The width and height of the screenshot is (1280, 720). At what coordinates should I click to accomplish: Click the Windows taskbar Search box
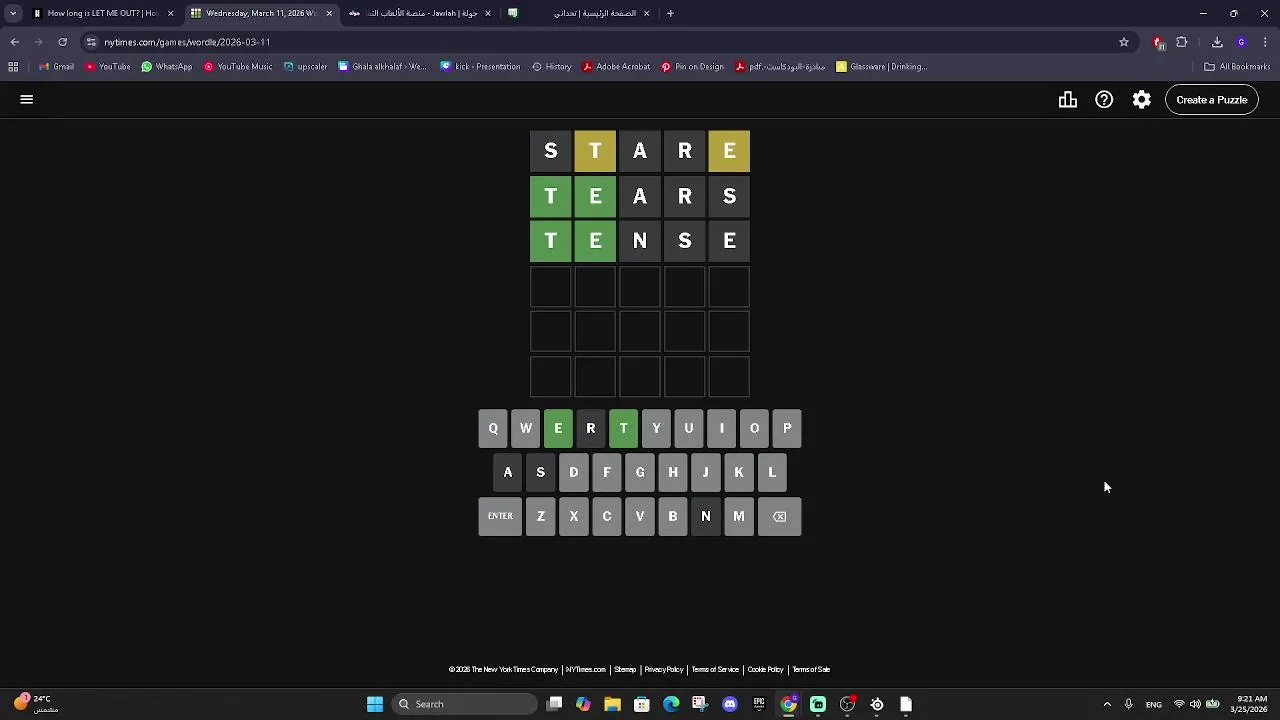pos(465,704)
